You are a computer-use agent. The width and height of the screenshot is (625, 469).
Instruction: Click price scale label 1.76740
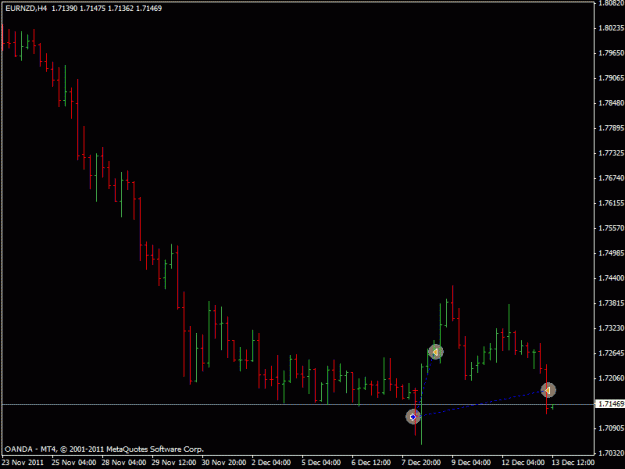pyautogui.click(x=611, y=178)
